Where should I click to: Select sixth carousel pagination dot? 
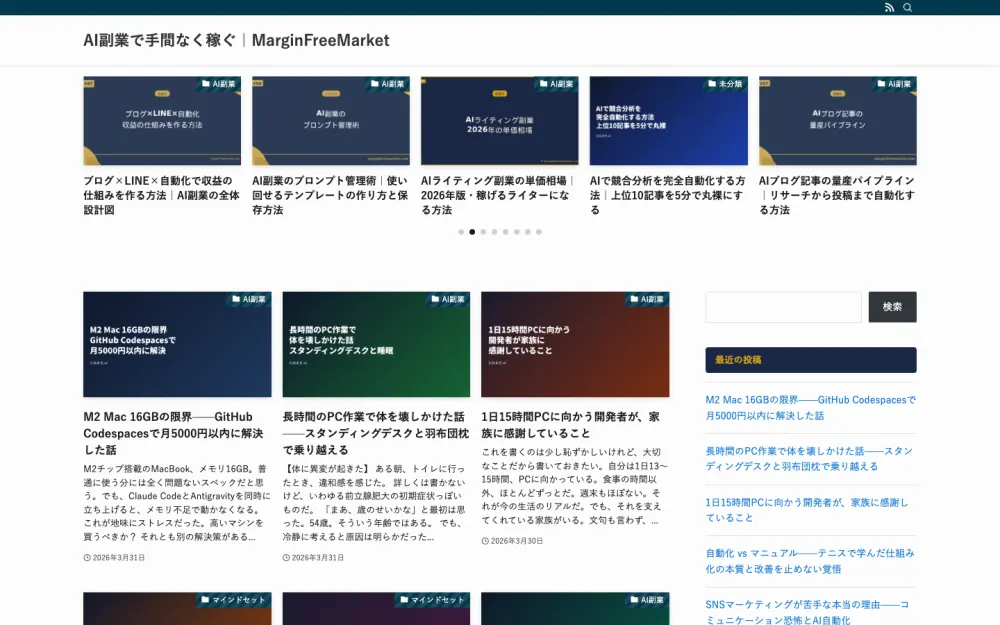pos(517,232)
